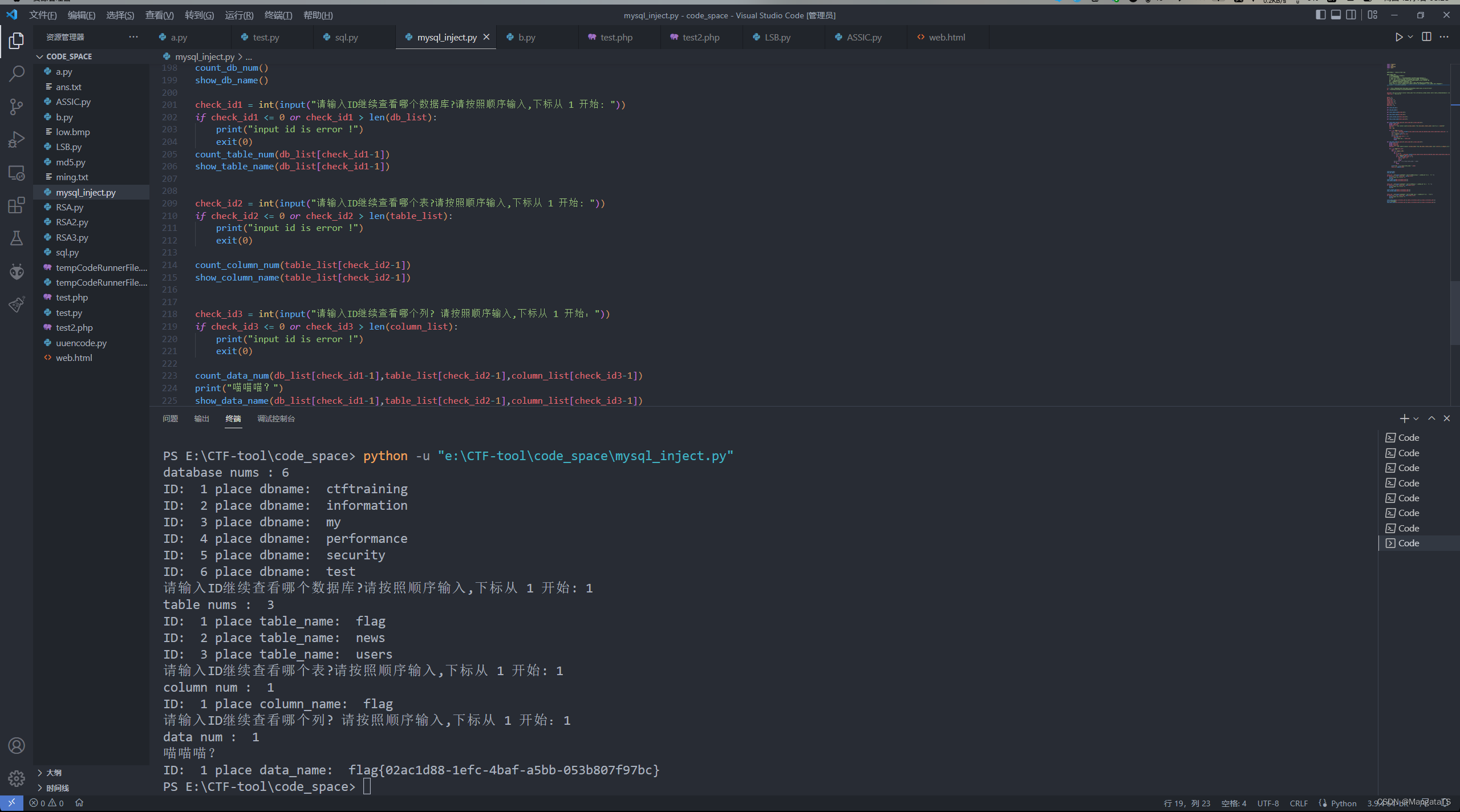The width and height of the screenshot is (1460, 812).
Task: Switch to the 输出 output panel tab
Action: tap(201, 419)
